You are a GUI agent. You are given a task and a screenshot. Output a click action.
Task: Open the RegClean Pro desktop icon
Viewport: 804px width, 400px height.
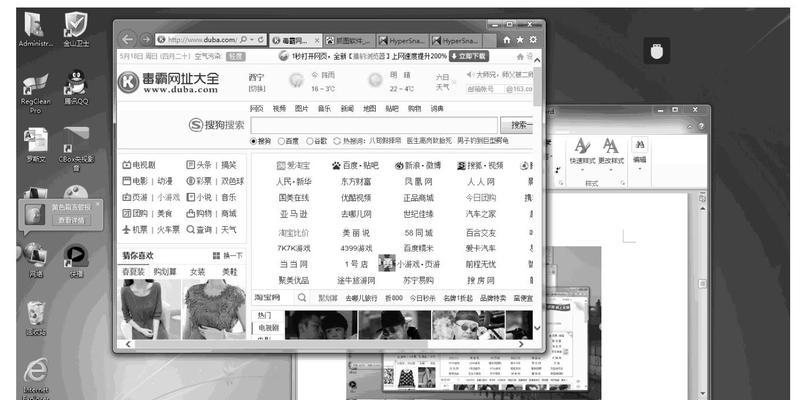[35, 92]
